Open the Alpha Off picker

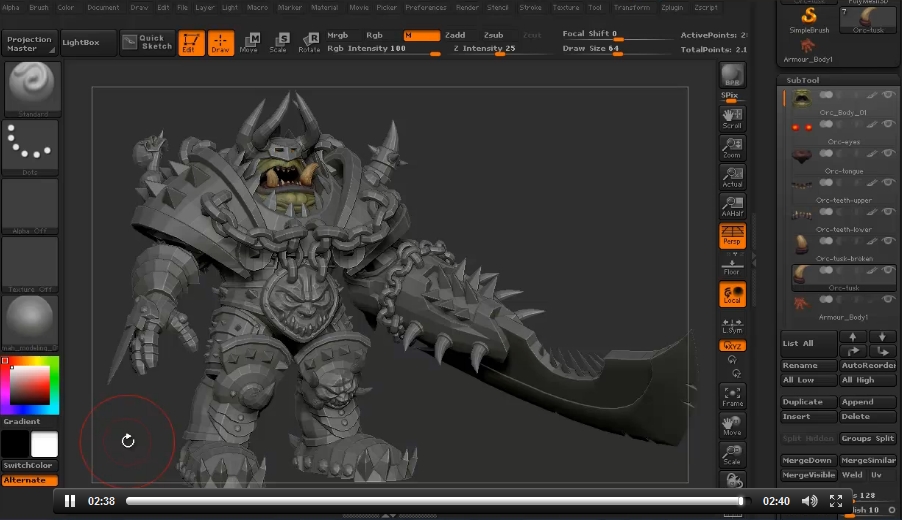(x=30, y=206)
